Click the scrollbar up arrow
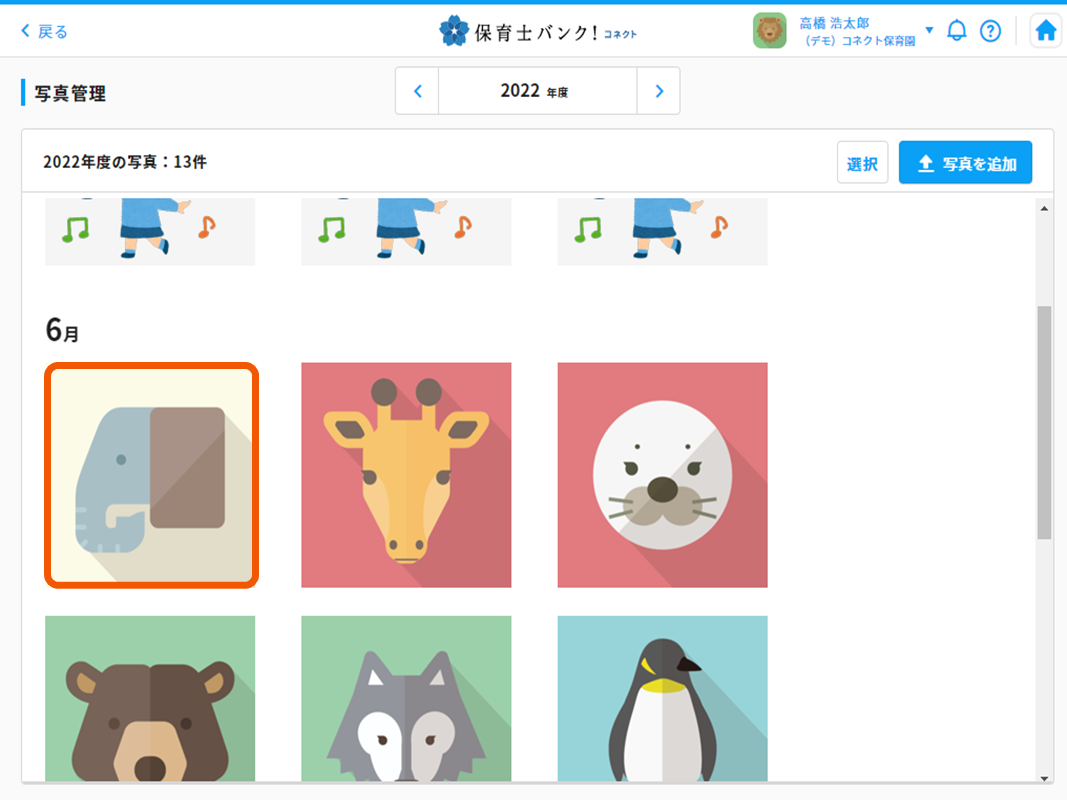Viewport: 1067px width, 800px height. tap(1044, 208)
